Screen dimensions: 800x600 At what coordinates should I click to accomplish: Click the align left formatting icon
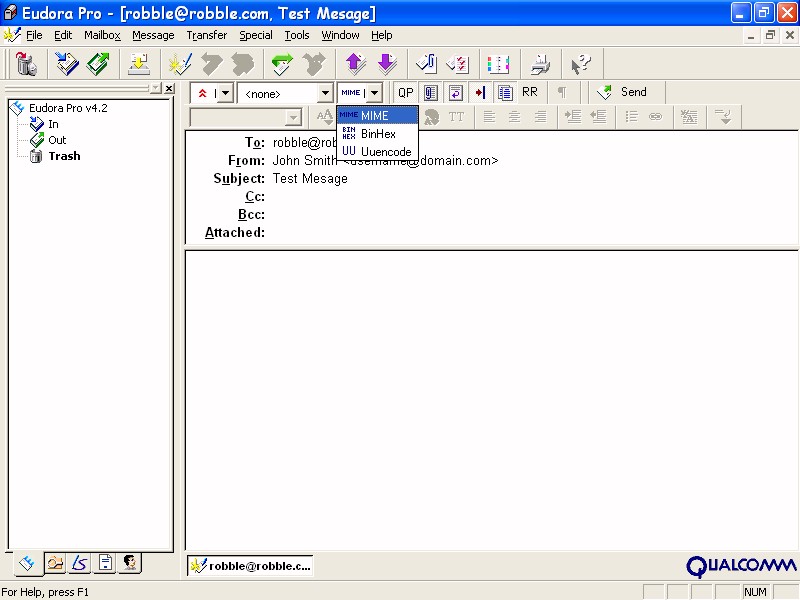(x=489, y=117)
